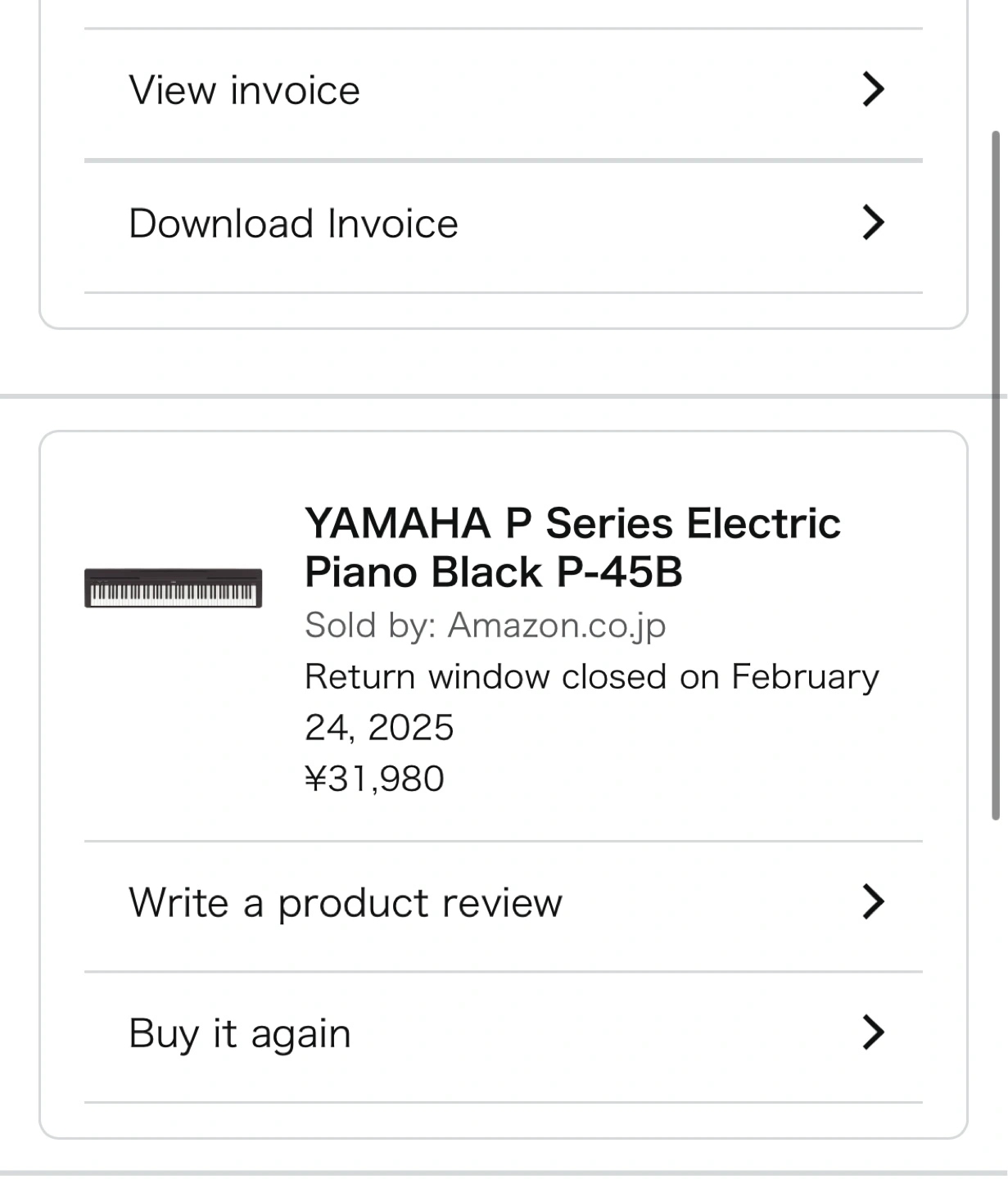Image resolution: width=1008 pixels, height=1179 pixels.
Task: Tap the Sold by: Amazon.co.jp seller text
Action: coord(485,626)
